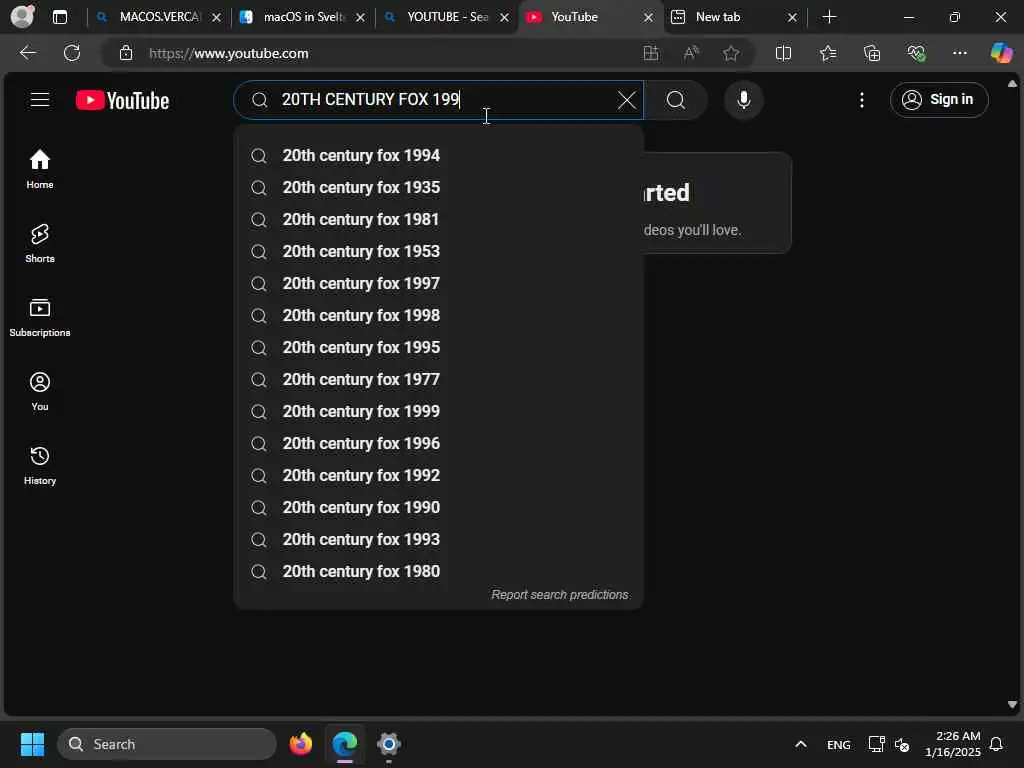The image size is (1024, 768).
Task: Open Copilot sidebar
Action: click(x=1001, y=53)
